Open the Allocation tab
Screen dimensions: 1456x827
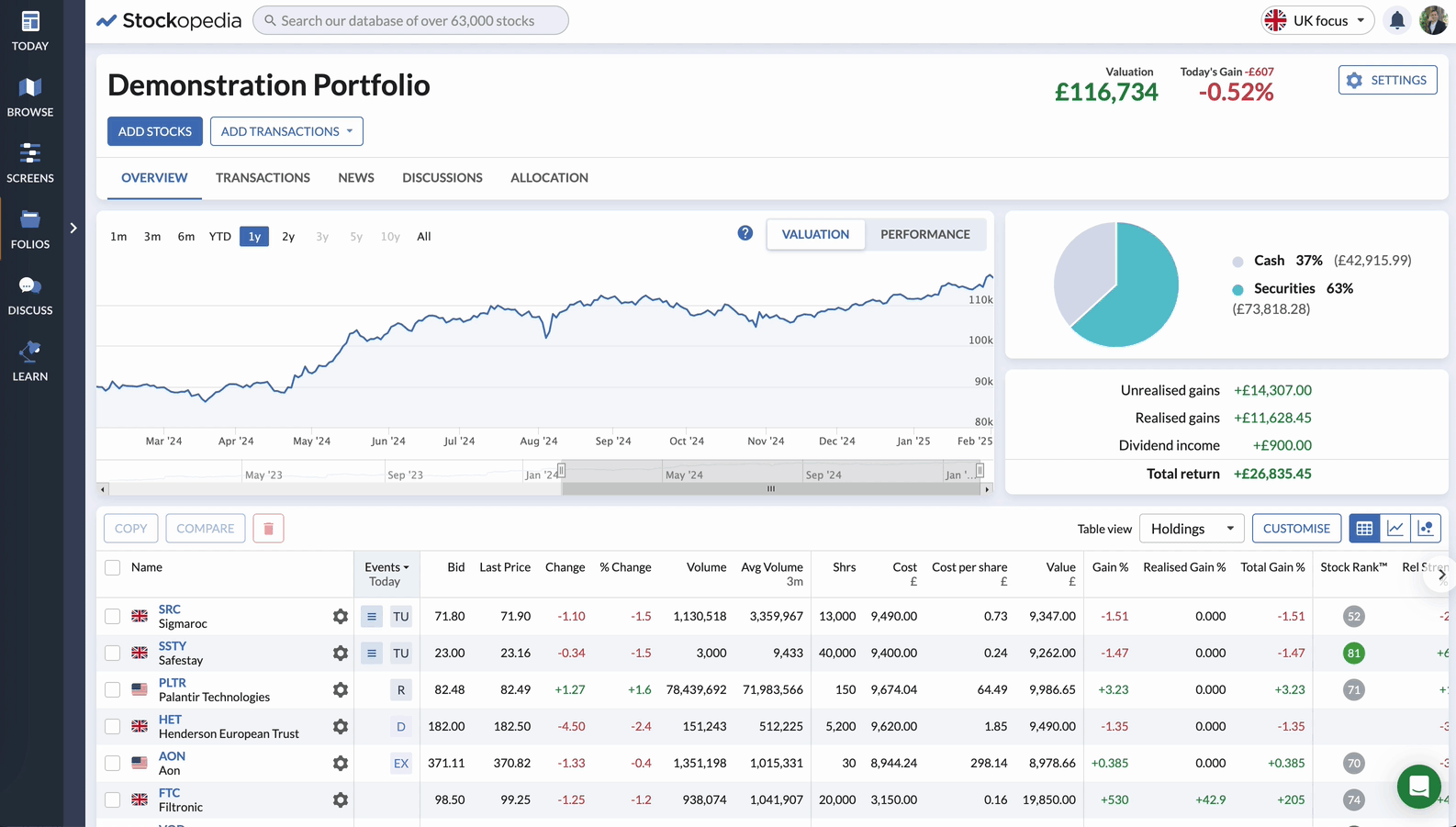point(549,178)
